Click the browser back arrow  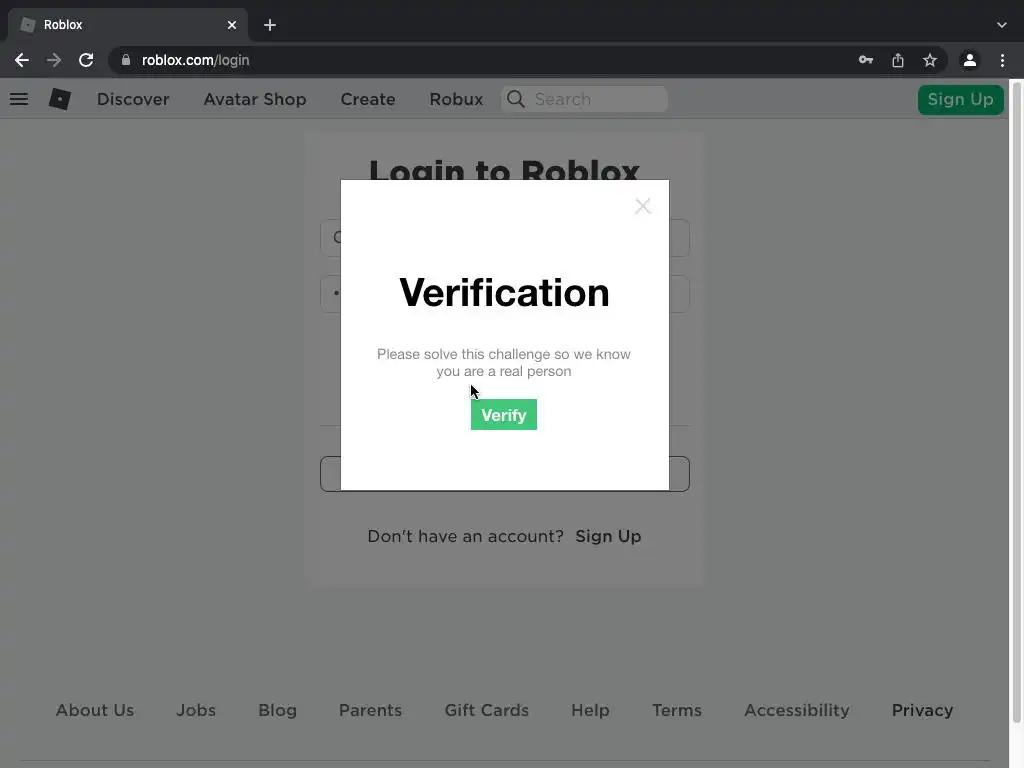tap(22, 60)
